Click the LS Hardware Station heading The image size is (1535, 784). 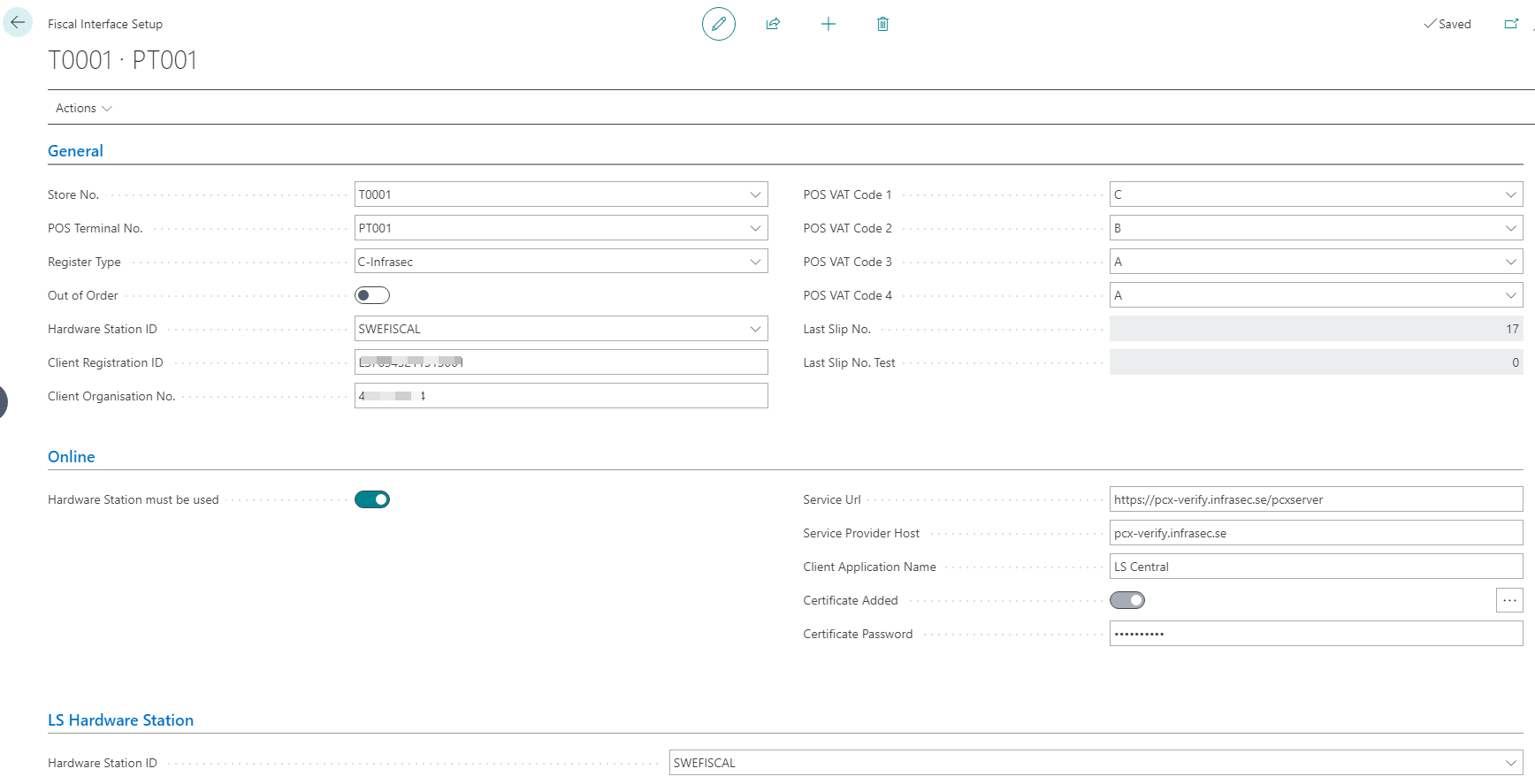(120, 720)
